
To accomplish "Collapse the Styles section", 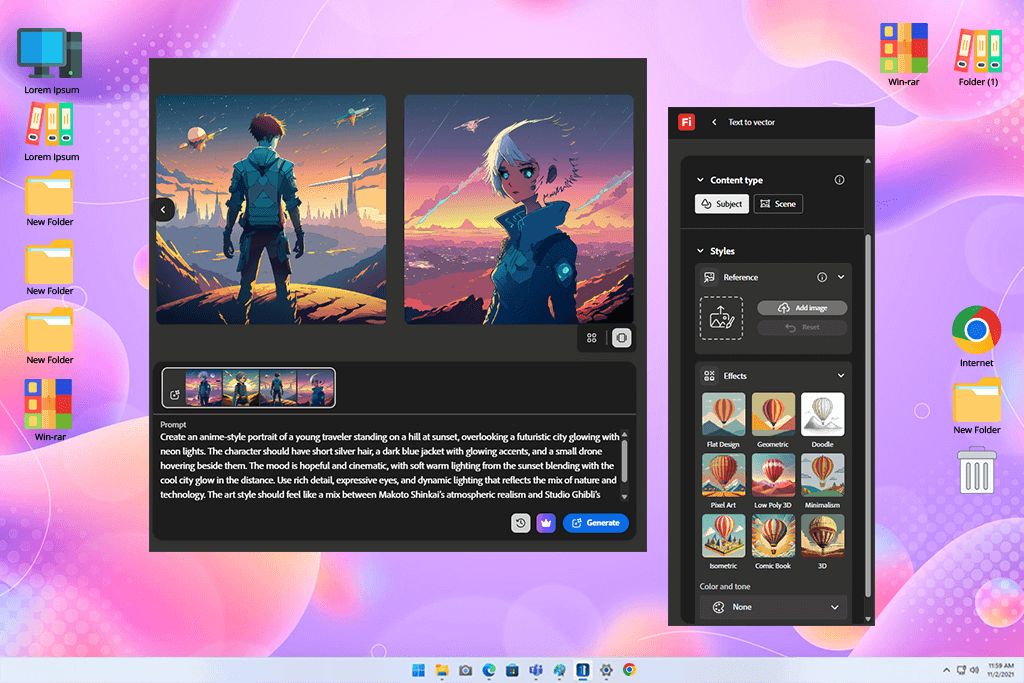I will coord(700,251).
